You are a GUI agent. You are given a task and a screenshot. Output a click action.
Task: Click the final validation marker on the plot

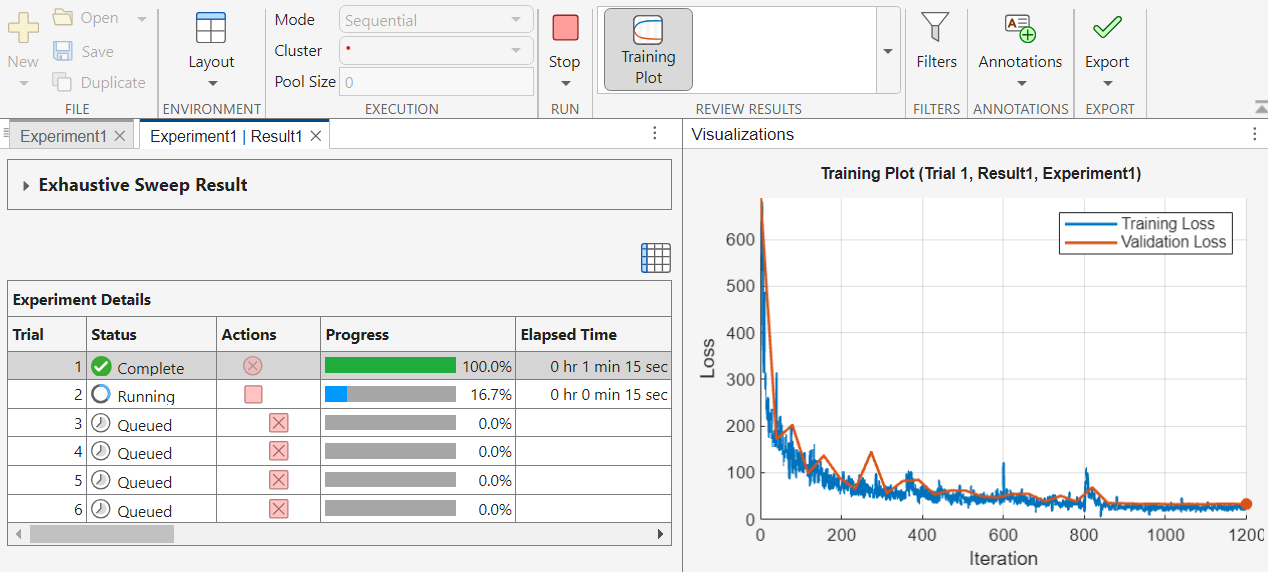(1246, 505)
